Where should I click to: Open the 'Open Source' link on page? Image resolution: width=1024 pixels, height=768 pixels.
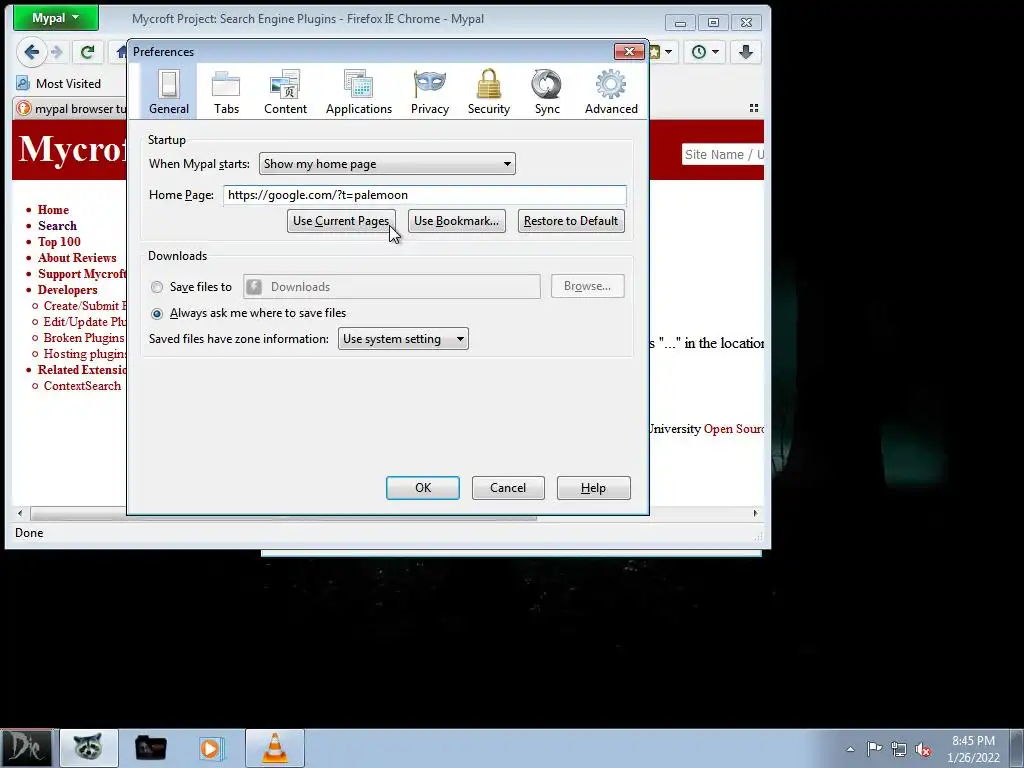point(733,429)
